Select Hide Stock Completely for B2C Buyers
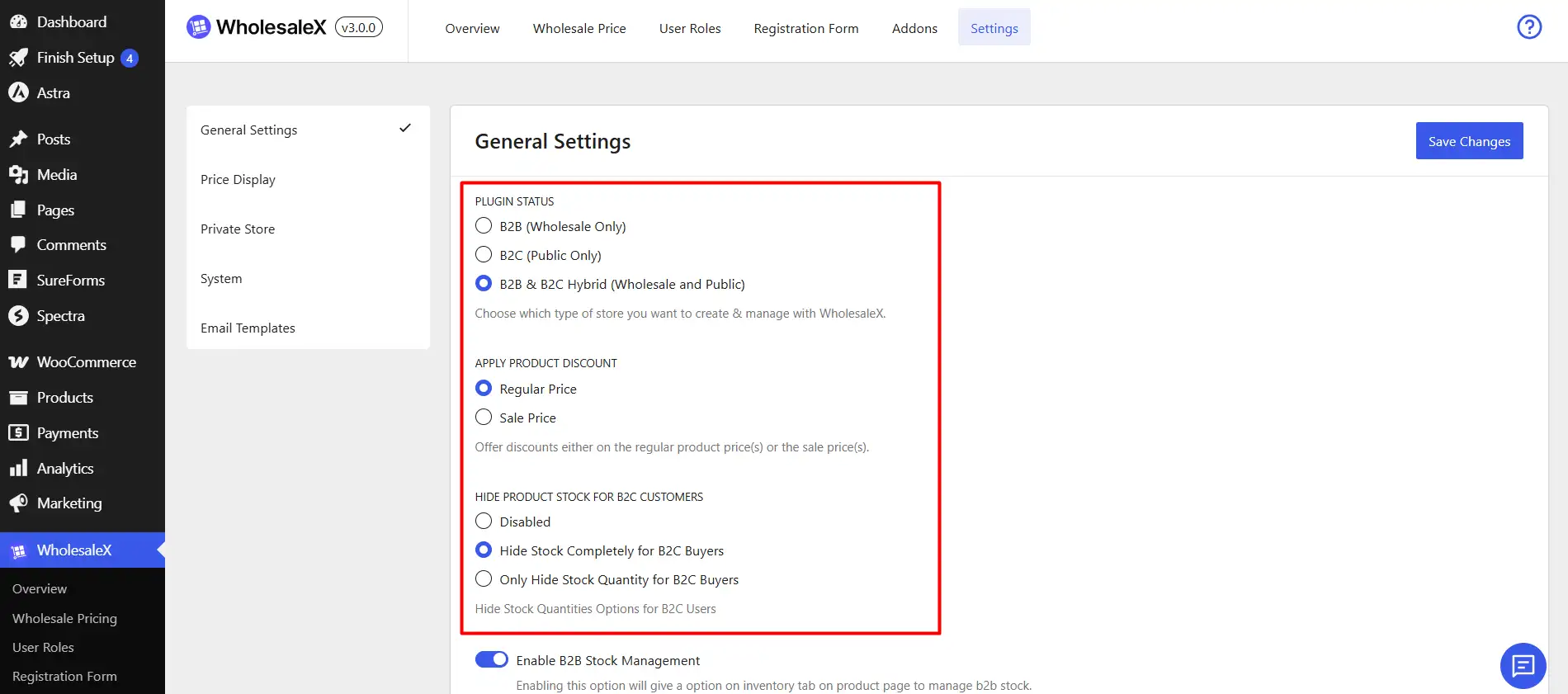The image size is (1568, 694). tap(484, 550)
